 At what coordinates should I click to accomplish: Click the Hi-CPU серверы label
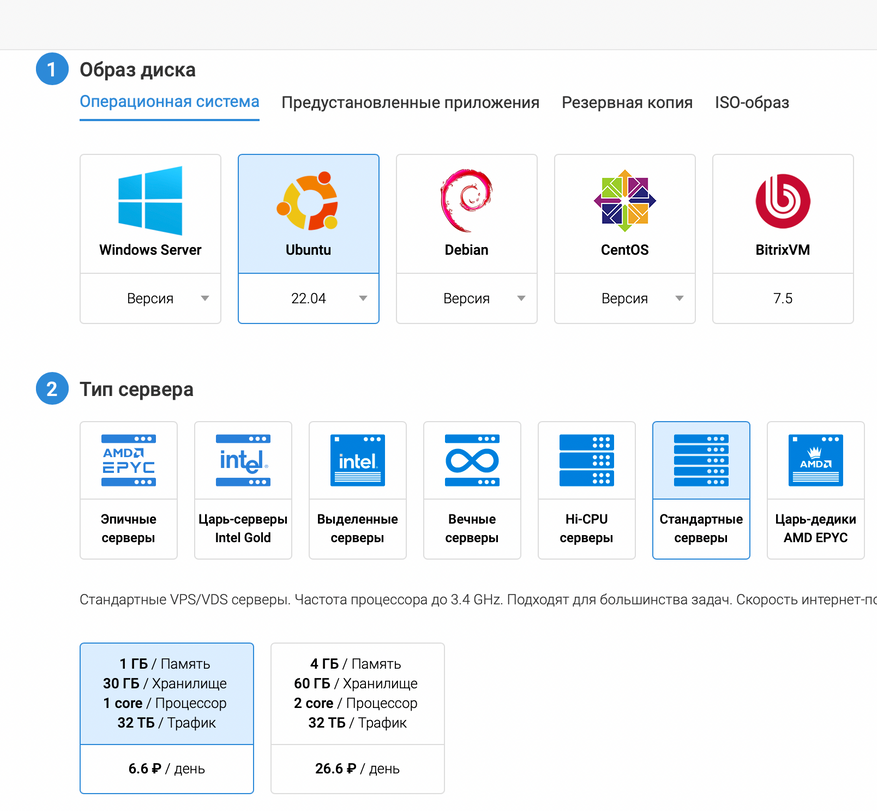pos(587,529)
